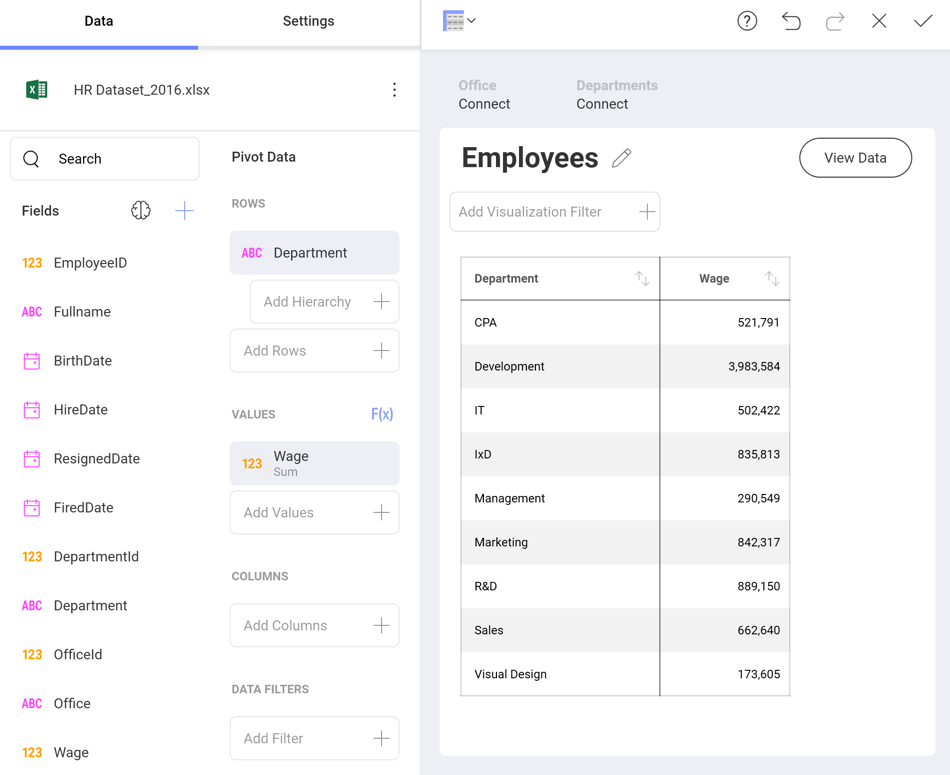Screen dimensions: 950x775
Task: Sort table by the Department column arrows
Action: [642, 279]
